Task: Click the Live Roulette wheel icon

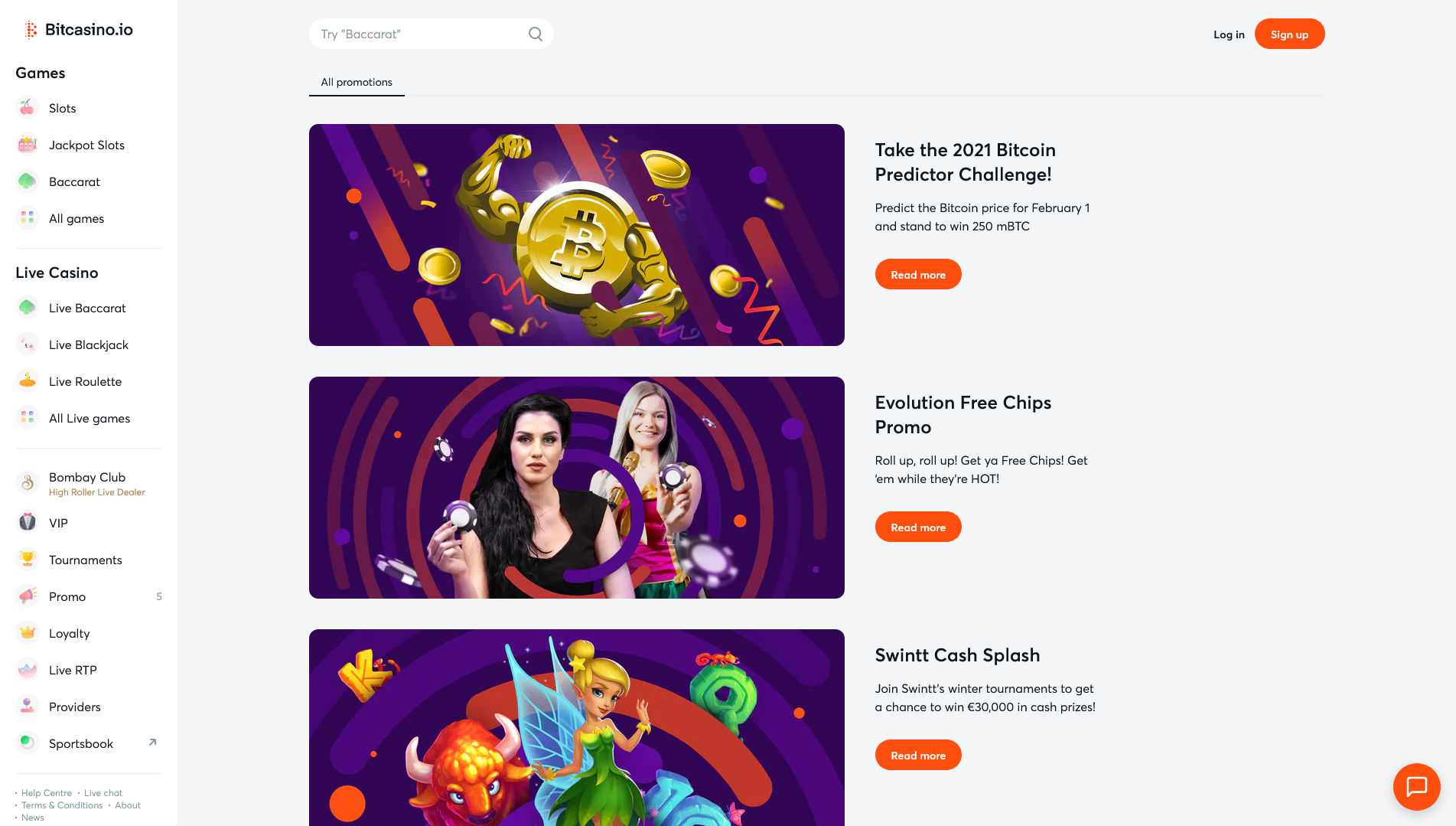Action: (x=28, y=381)
